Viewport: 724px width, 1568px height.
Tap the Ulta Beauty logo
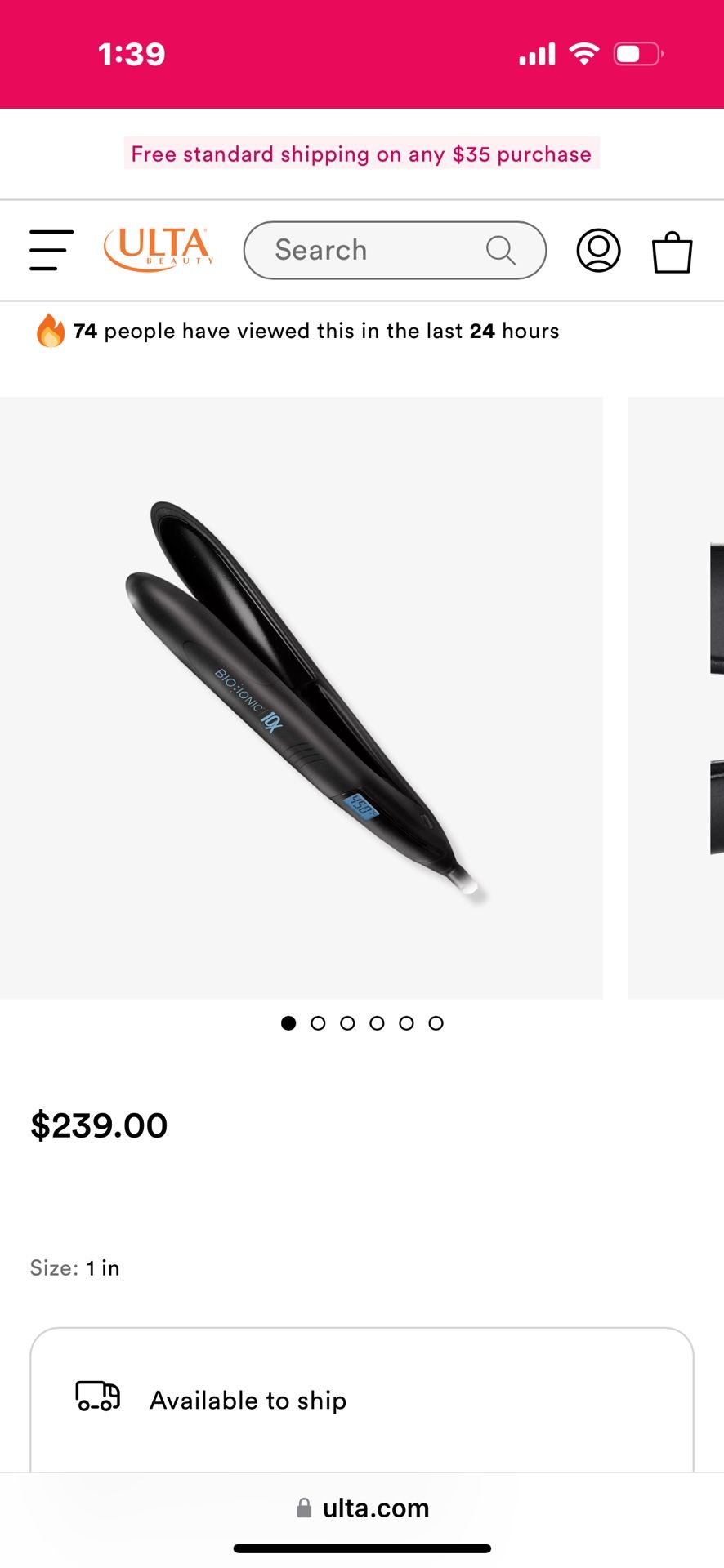pyautogui.click(x=159, y=249)
